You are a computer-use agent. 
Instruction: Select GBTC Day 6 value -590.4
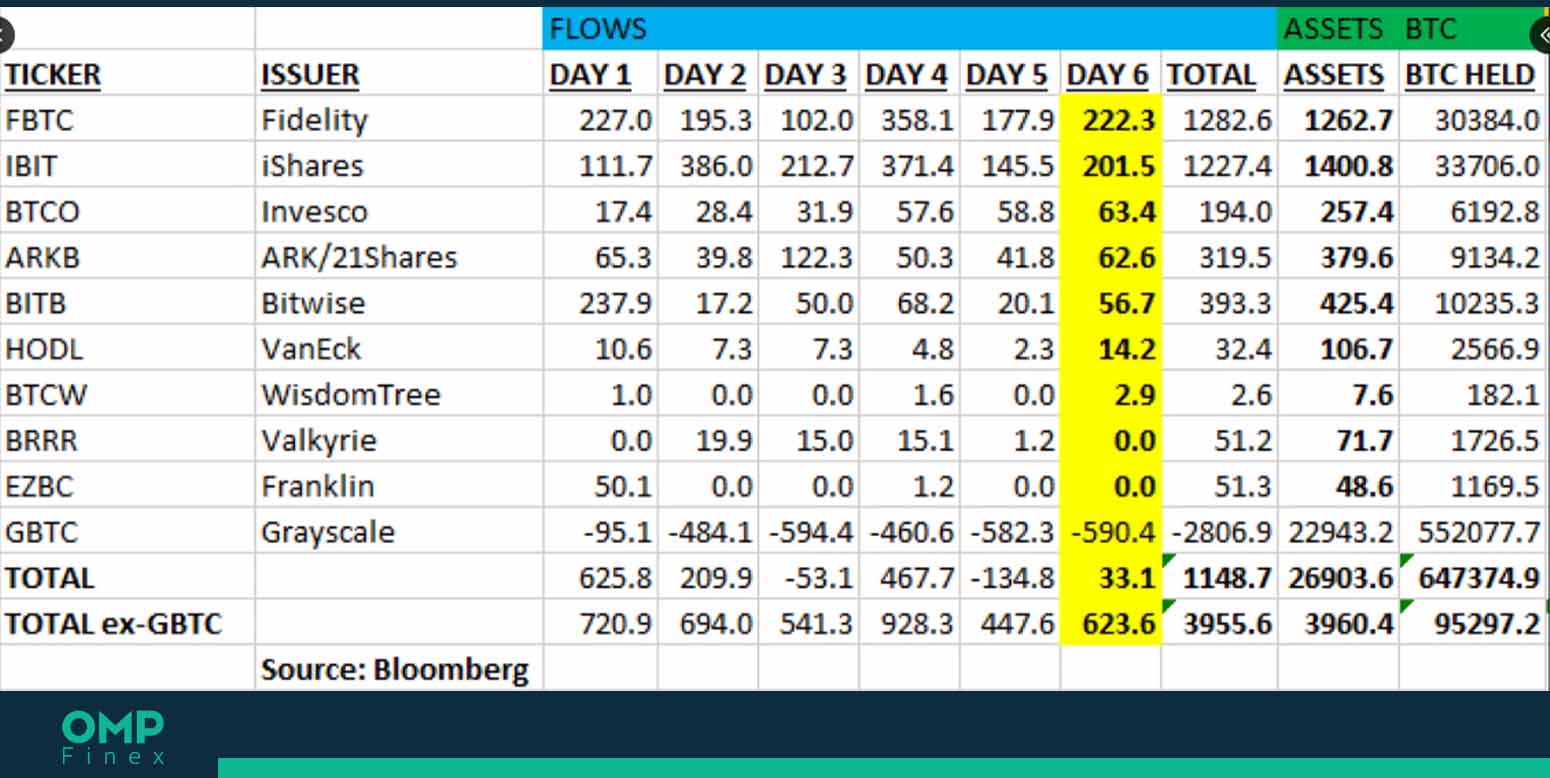1111,532
